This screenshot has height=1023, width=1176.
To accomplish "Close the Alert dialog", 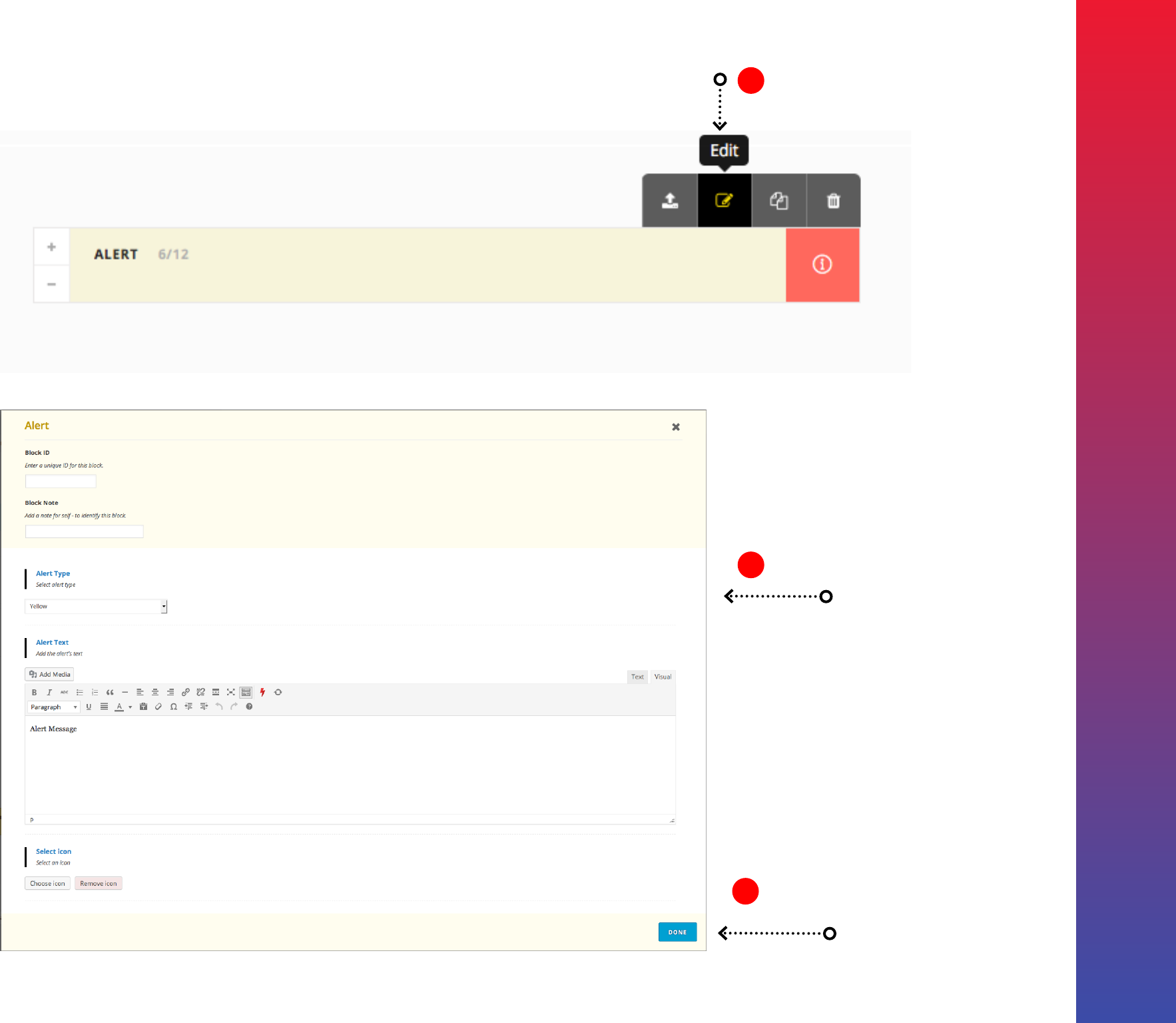I will (676, 427).
